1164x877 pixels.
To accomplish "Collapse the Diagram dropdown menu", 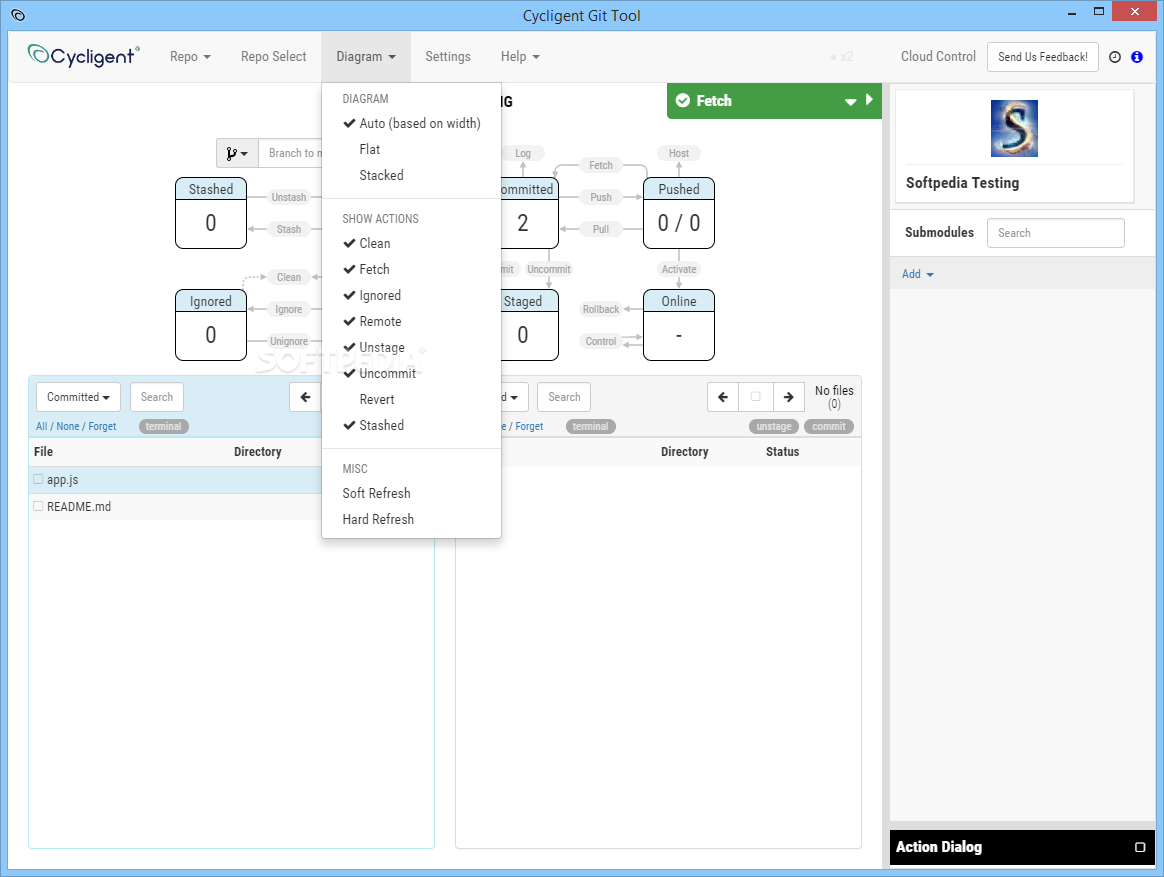I will point(365,56).
